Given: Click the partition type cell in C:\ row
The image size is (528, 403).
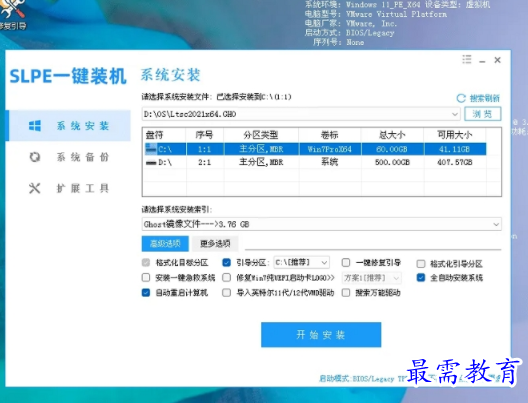Looking at the screenshot, I should point(261,149).
